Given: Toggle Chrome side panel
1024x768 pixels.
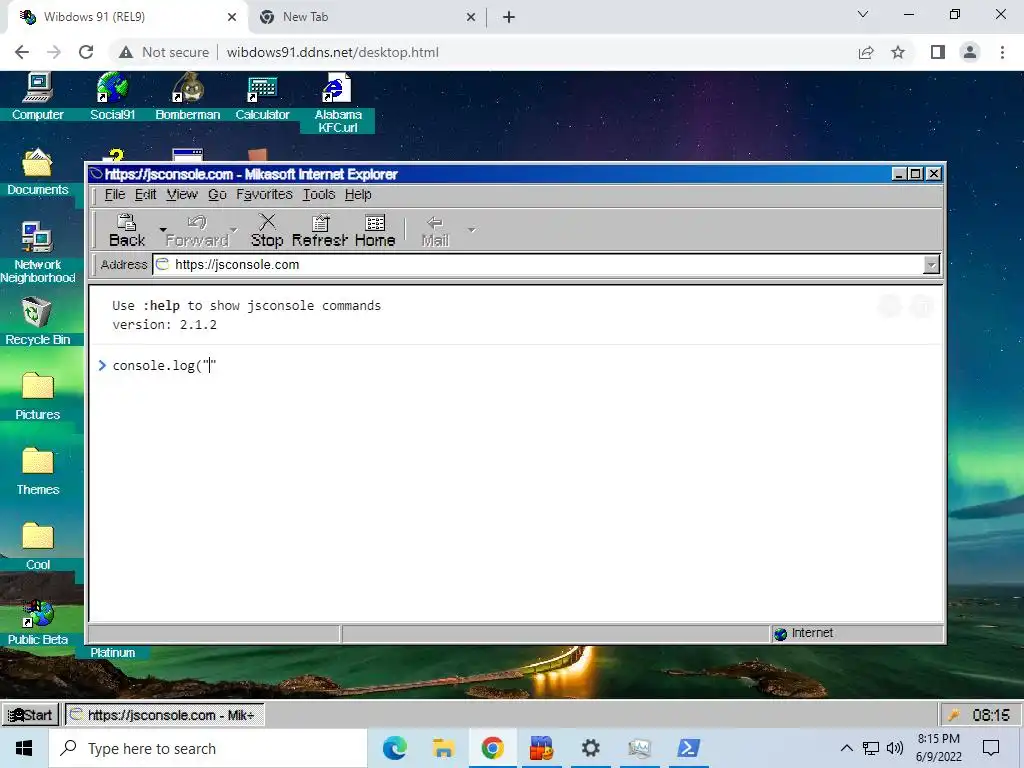Looking at the screenshot, I should click(938, 52).
